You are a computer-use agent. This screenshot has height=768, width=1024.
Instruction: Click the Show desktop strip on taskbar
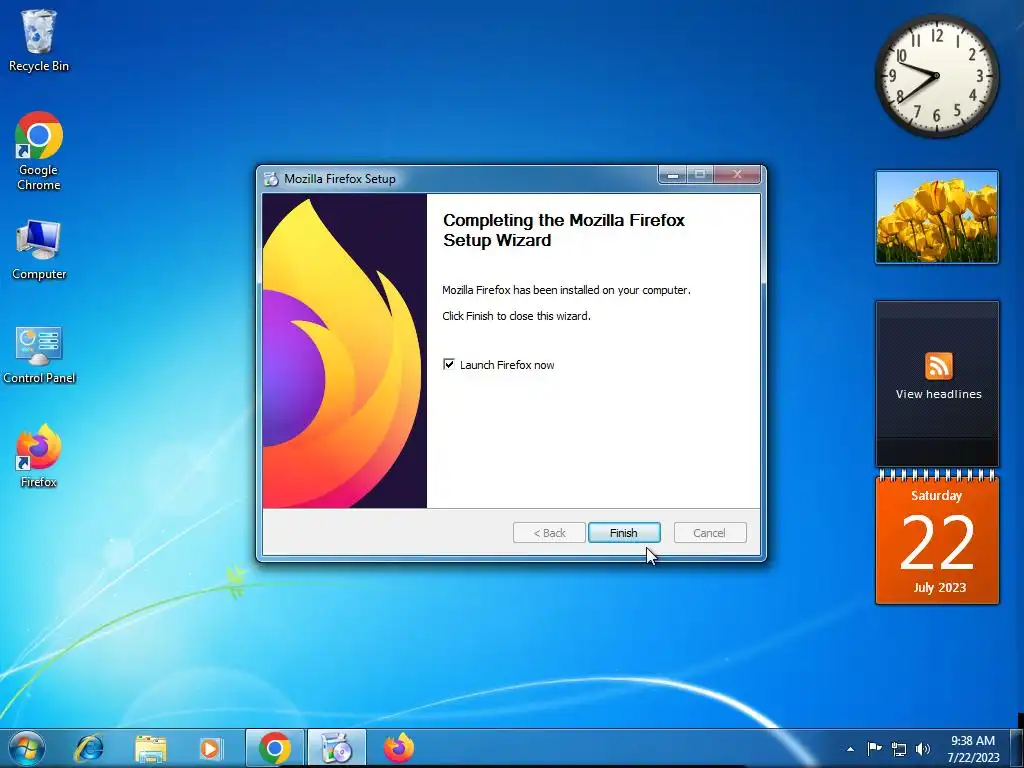(x=1019, y=748)
